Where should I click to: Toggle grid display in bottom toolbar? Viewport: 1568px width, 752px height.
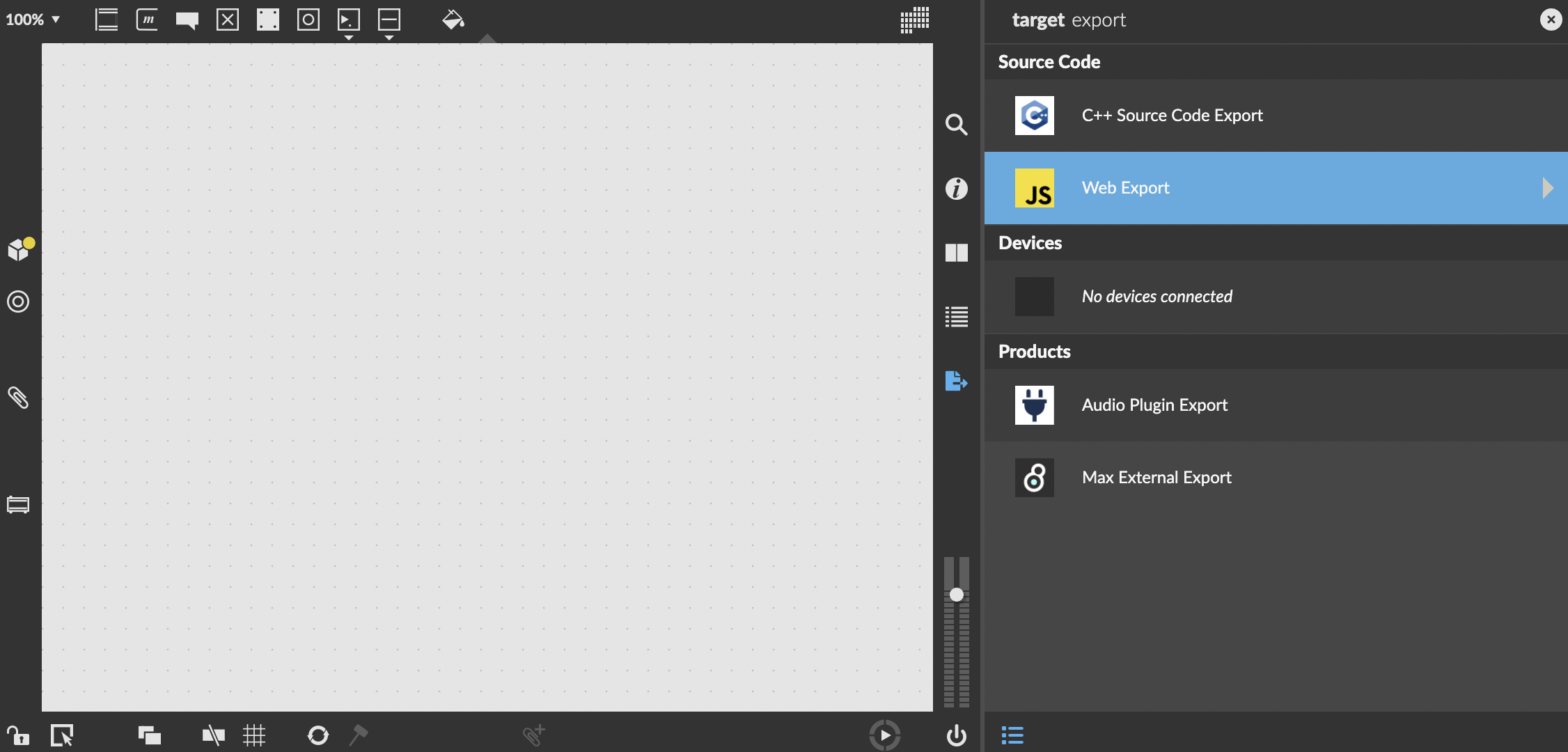(254, 735)
